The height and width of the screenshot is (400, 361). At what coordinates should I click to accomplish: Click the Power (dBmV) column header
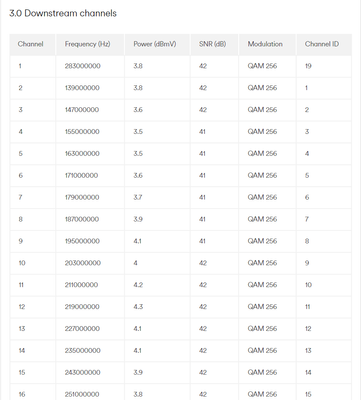pyautogui.click(x=155, y=44)
